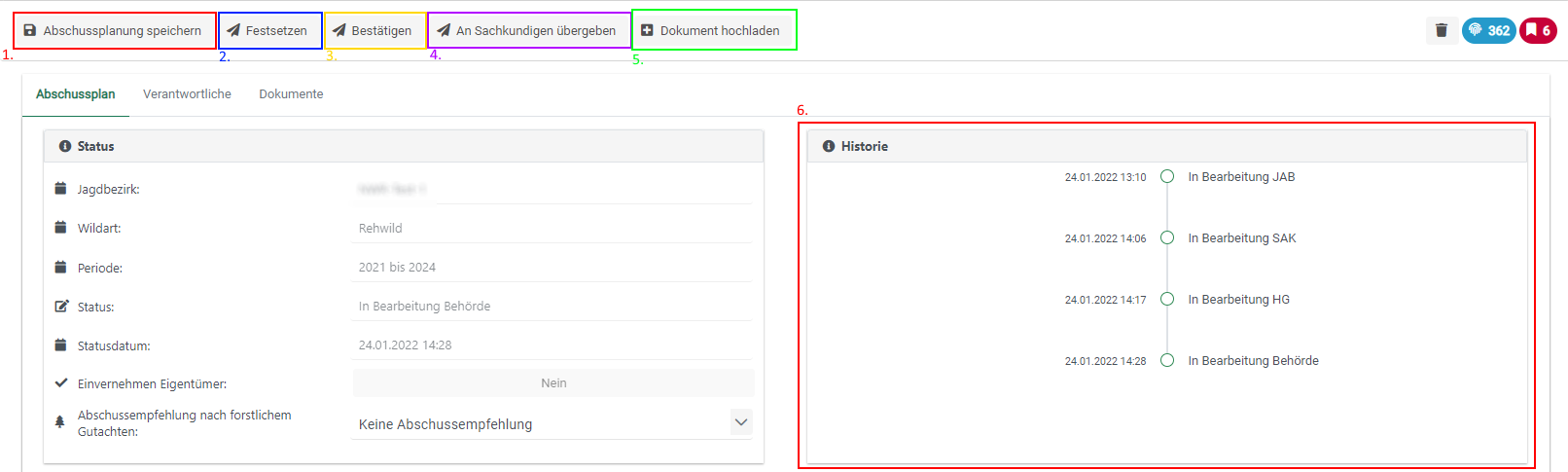1568x472 pixels.
Task: Select 'In Bearbeitung Behörde' history marker
Action: [x=1167, y=360]
